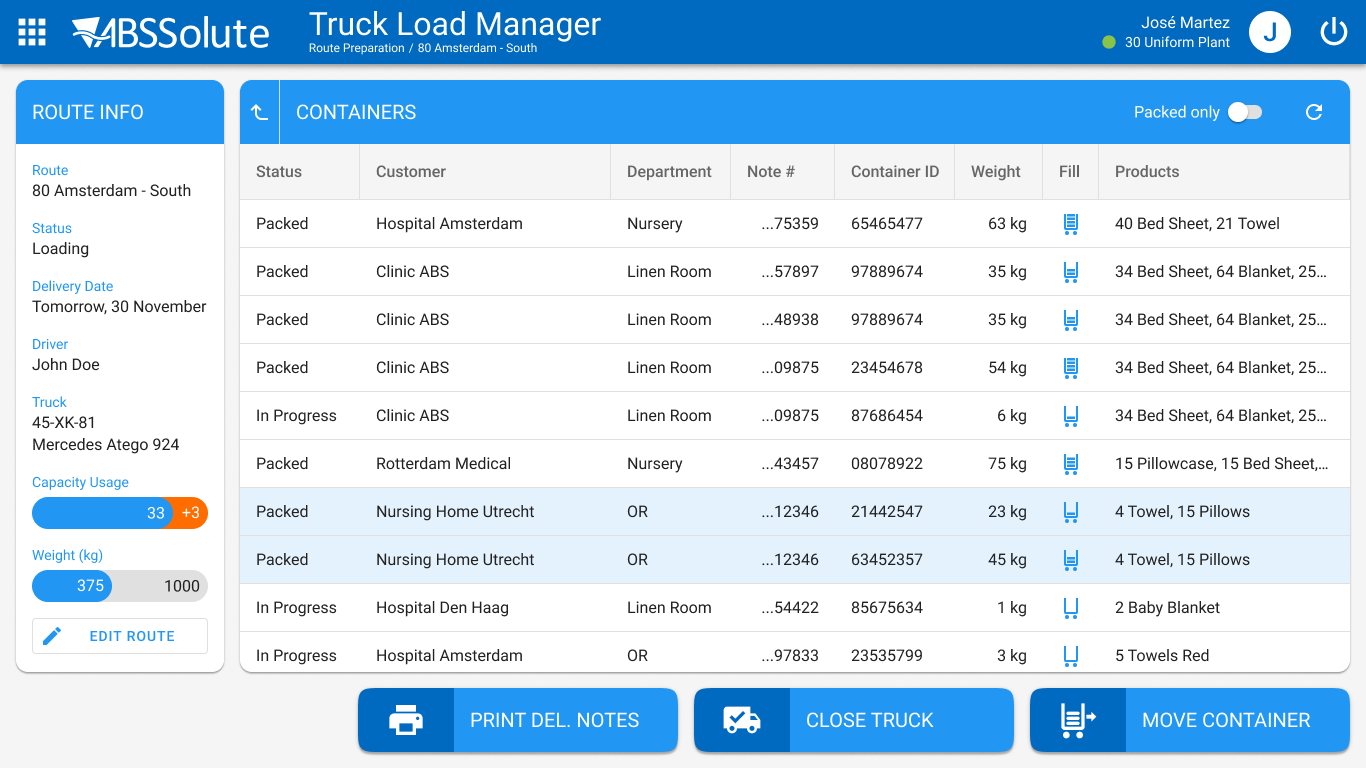Click PRINT DEL. NOTES button label

coord(555,720)
